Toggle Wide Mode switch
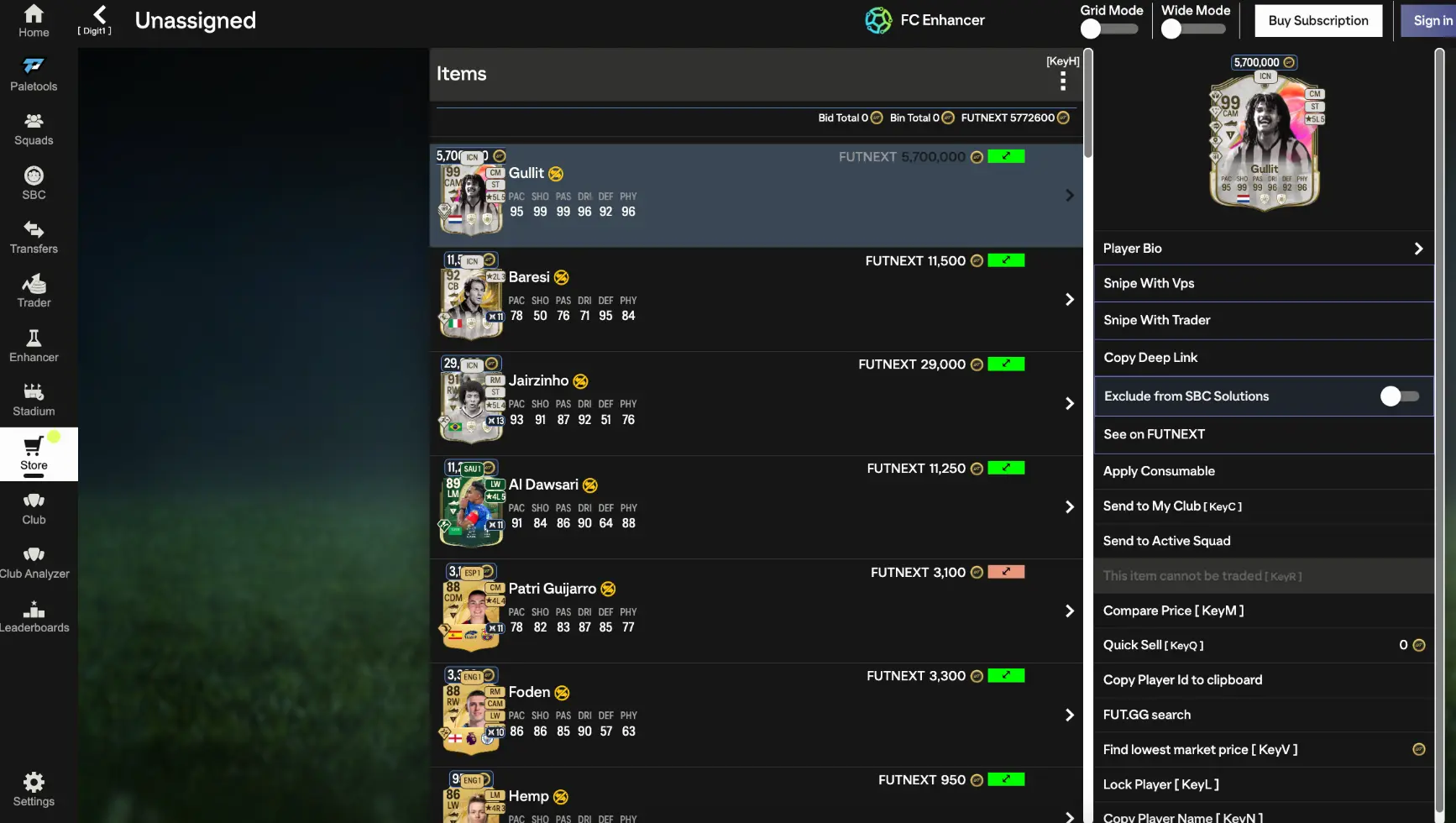The height and width of the screenshot is (823, 1456). click(x=1193, y=29)
